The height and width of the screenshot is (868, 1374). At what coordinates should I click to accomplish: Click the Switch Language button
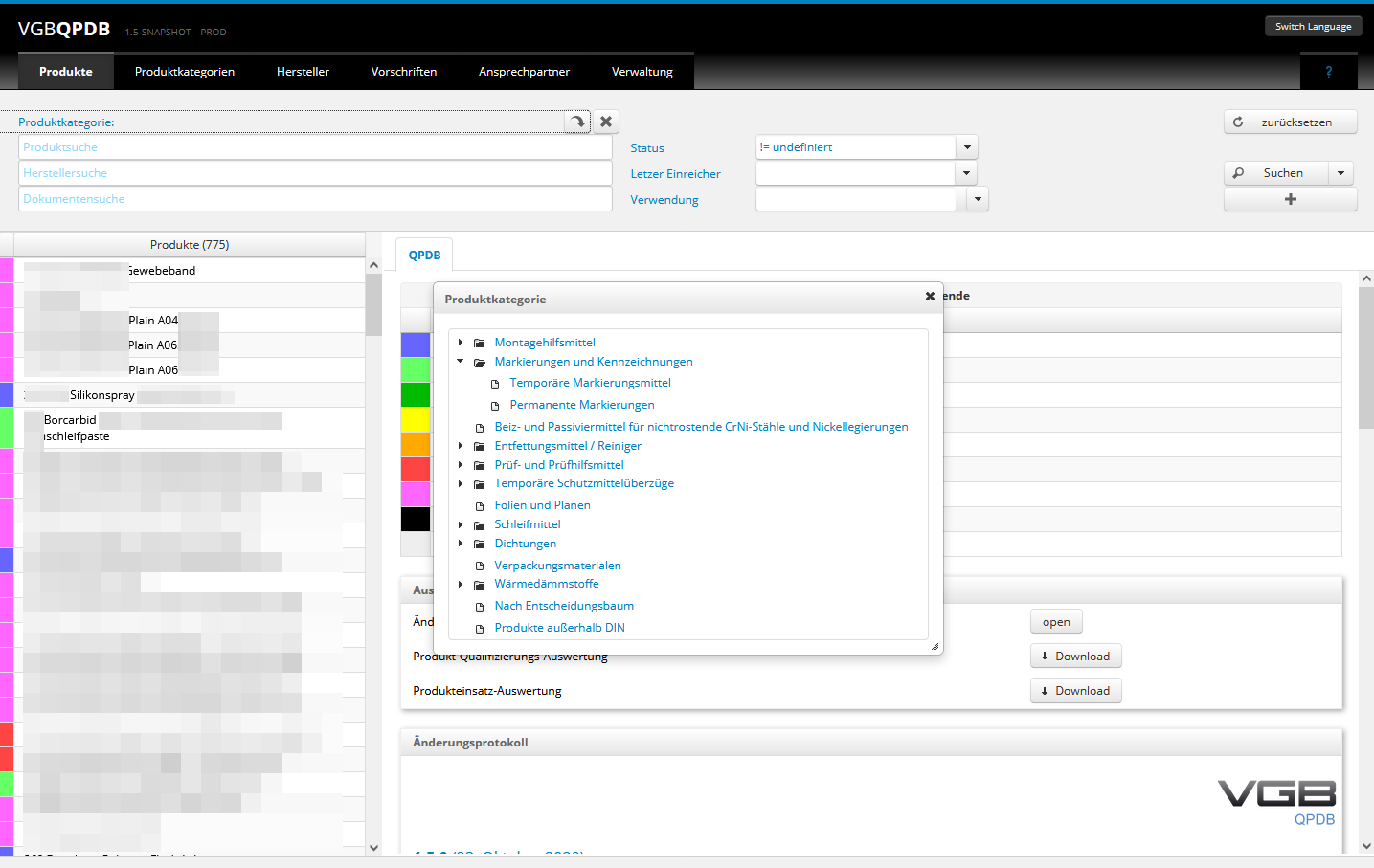1313,27
